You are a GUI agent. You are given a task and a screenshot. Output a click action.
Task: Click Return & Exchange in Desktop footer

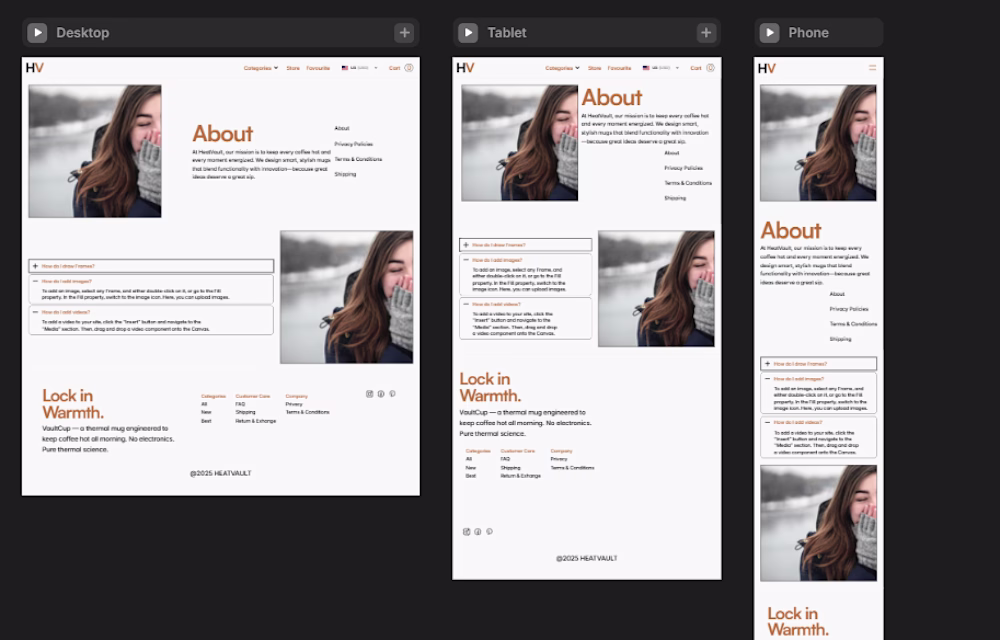click(x=256, y=421)
